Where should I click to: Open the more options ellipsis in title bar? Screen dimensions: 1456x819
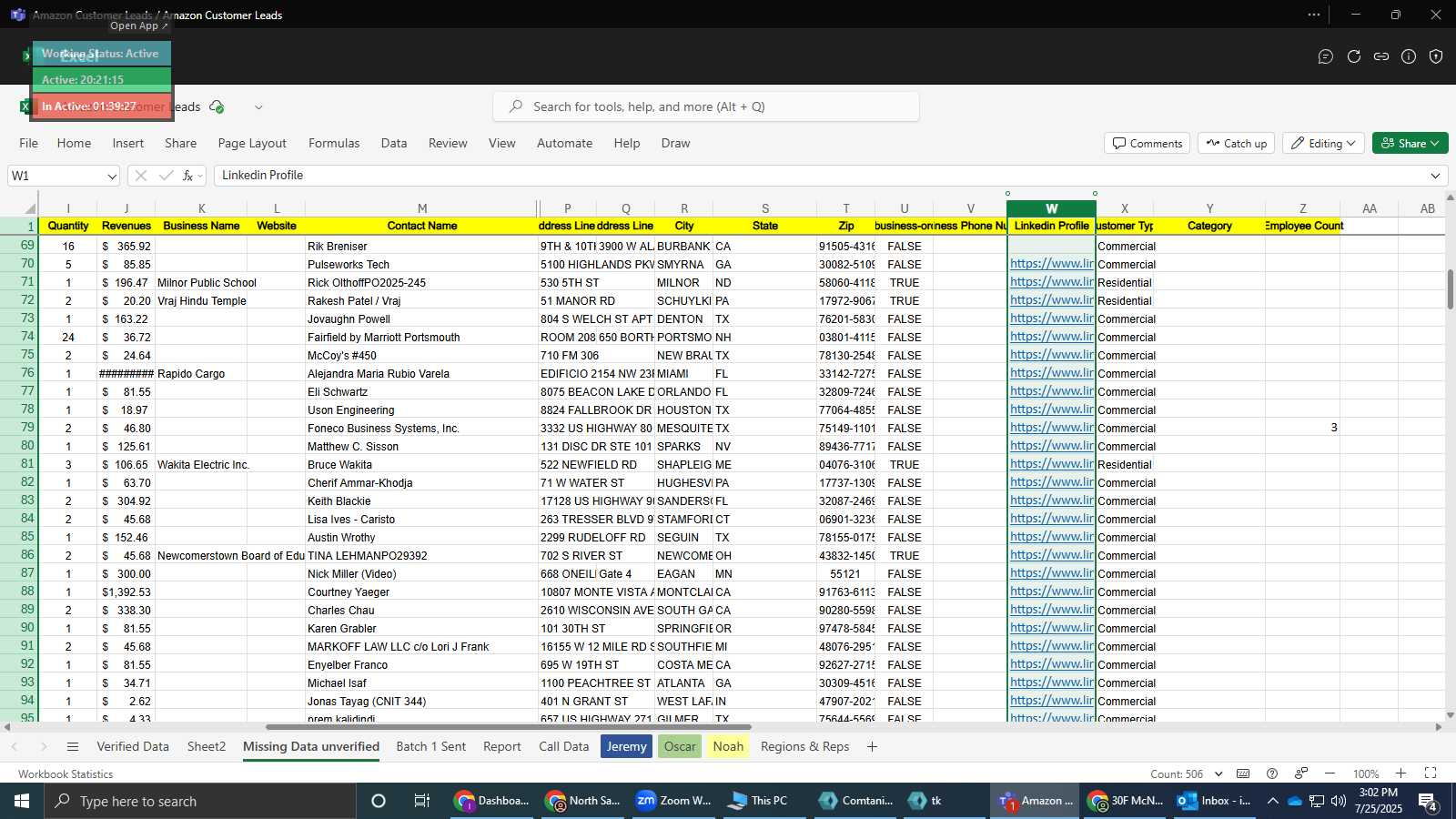[x=1314, y=15]
